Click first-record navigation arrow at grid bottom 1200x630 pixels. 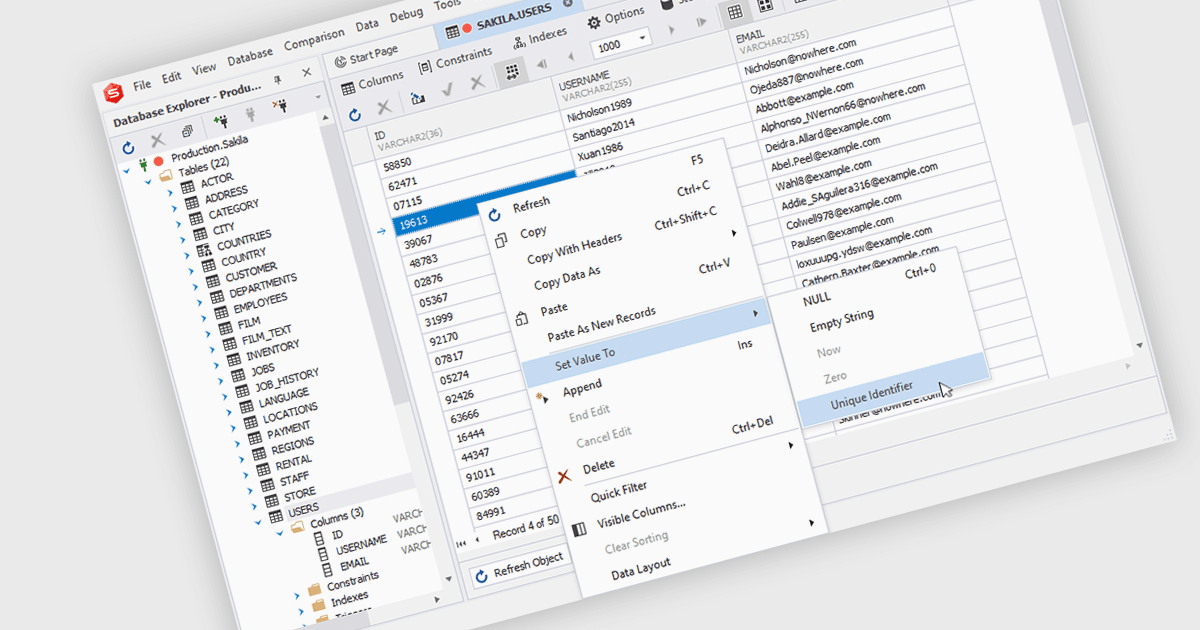[463, 543]
